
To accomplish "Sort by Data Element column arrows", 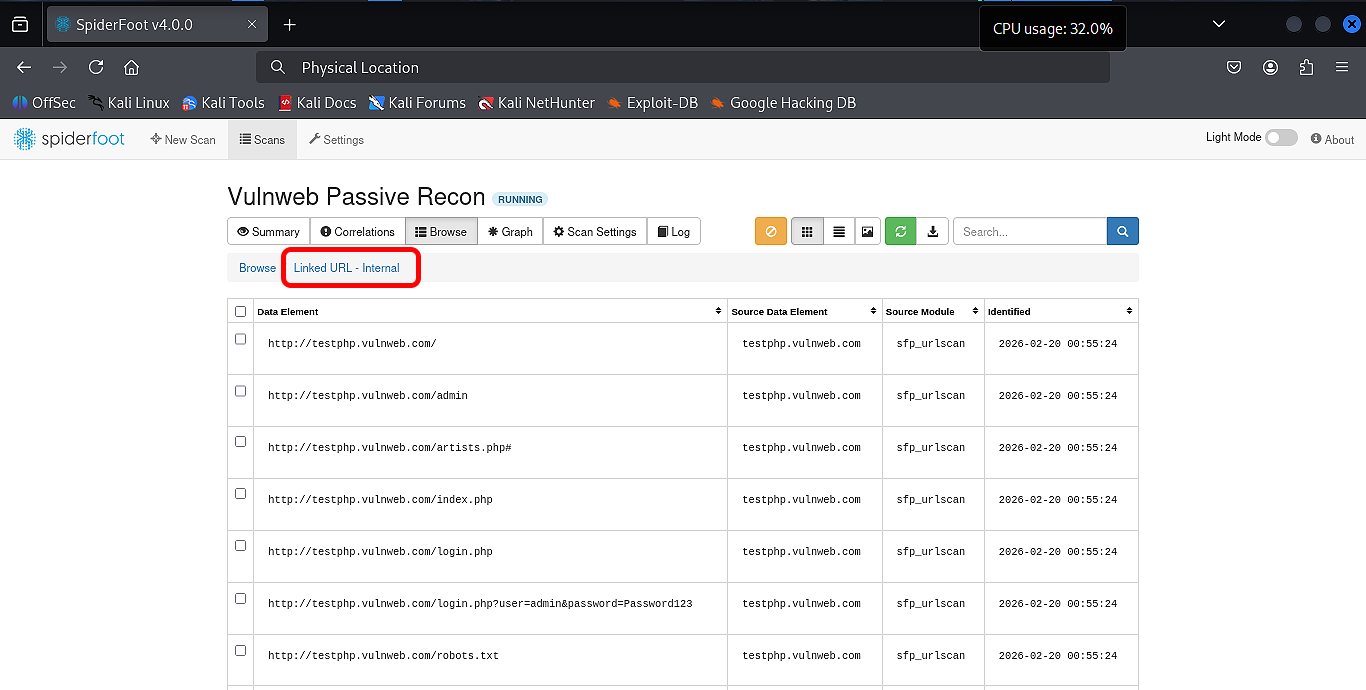I will (718, 312).
